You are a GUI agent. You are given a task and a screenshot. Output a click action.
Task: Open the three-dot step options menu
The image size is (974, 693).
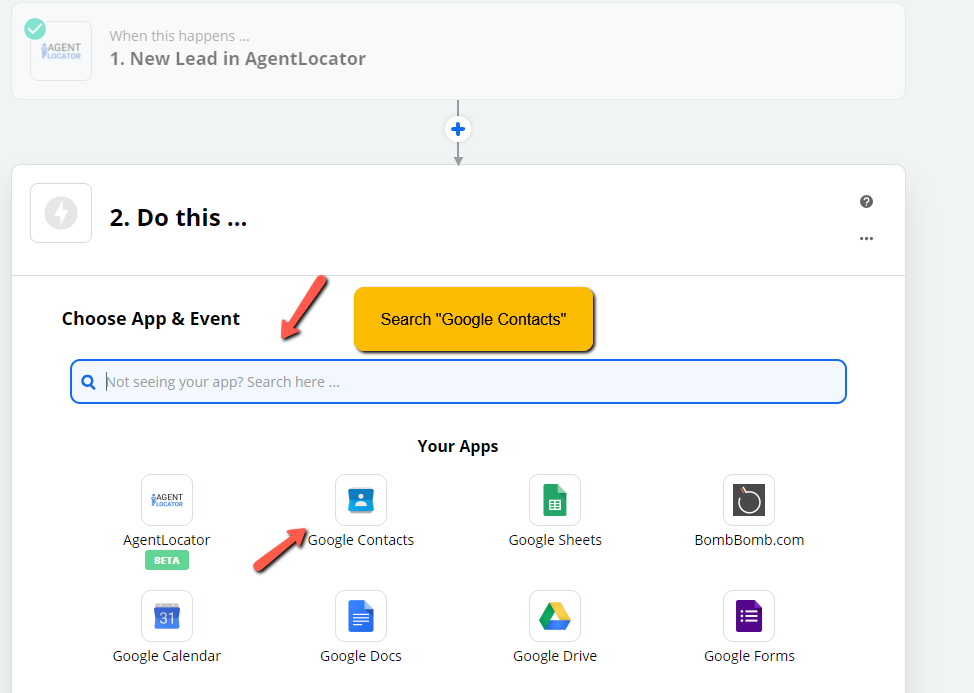867,238
